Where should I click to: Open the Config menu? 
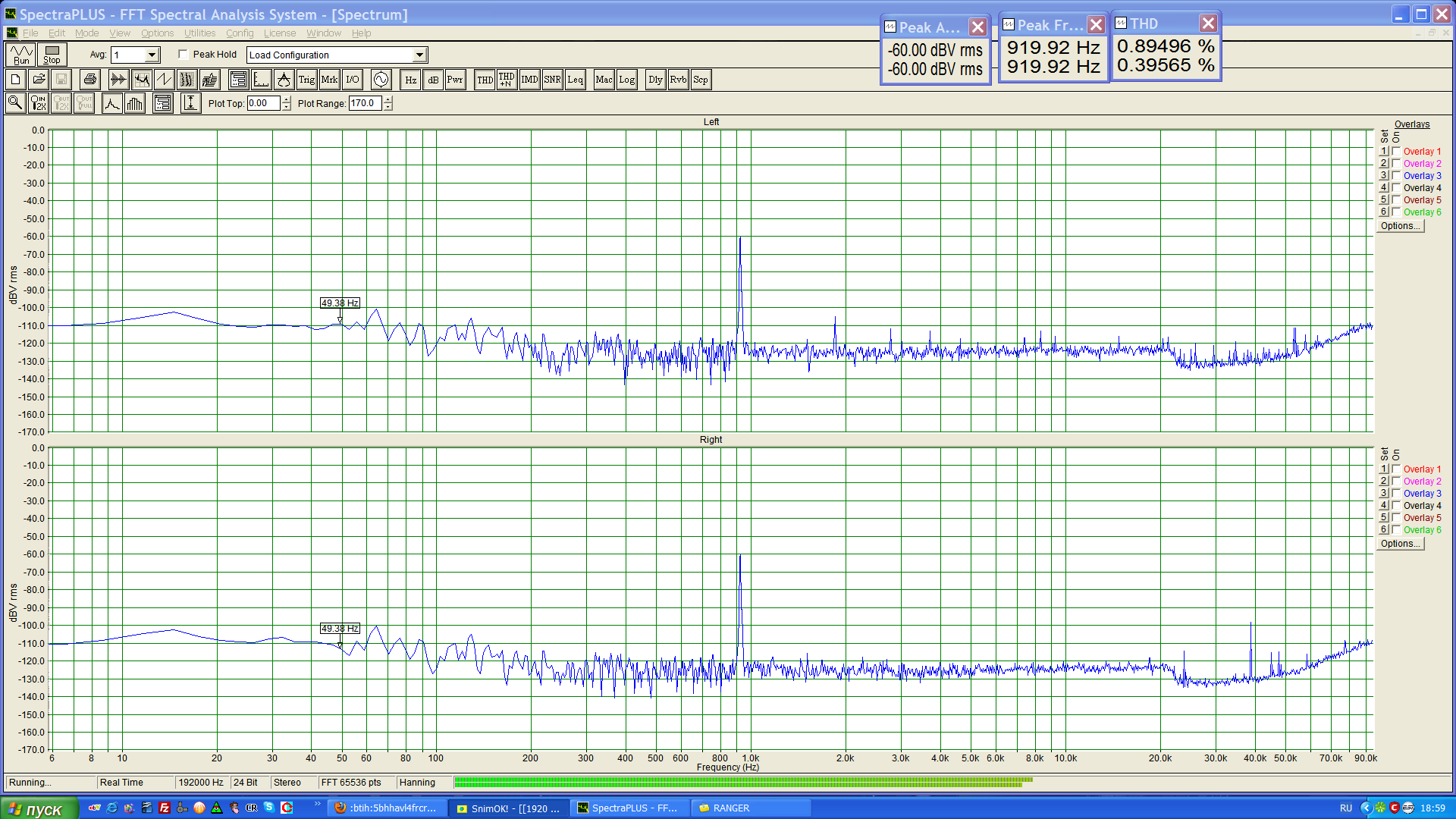(x=240, y=33)
